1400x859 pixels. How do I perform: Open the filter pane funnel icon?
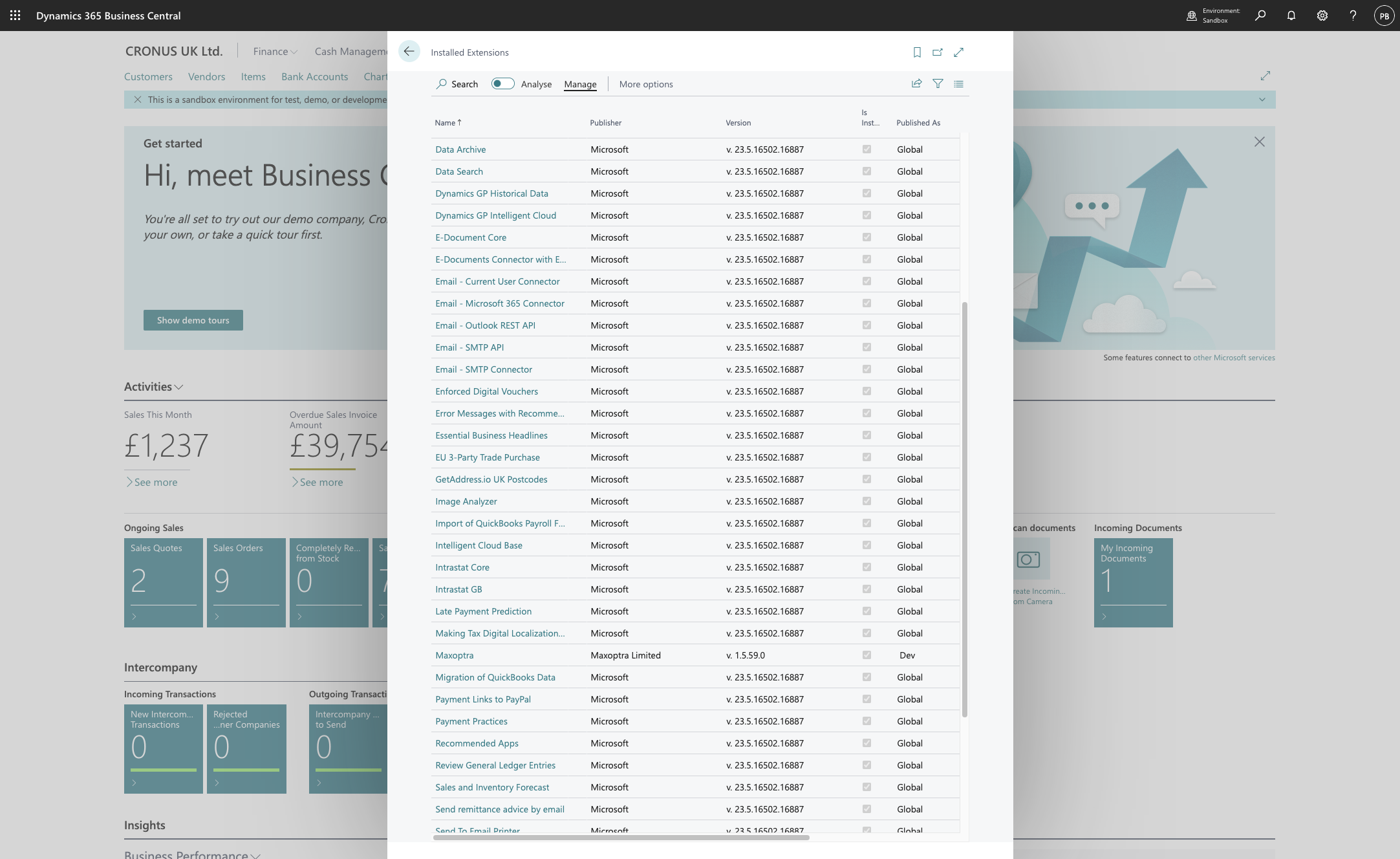(938, 83)
